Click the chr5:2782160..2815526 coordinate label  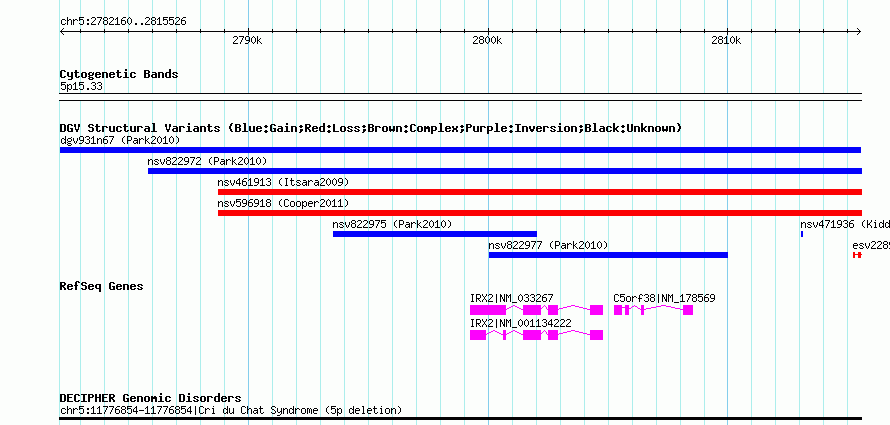[123, 22]
